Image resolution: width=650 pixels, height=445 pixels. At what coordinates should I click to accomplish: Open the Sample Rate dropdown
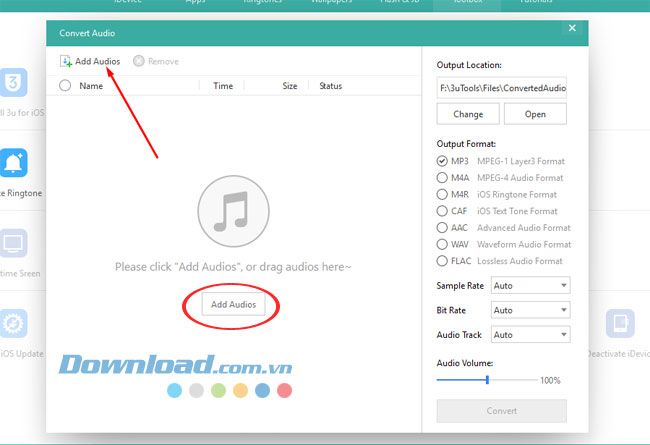pos(530,285)
